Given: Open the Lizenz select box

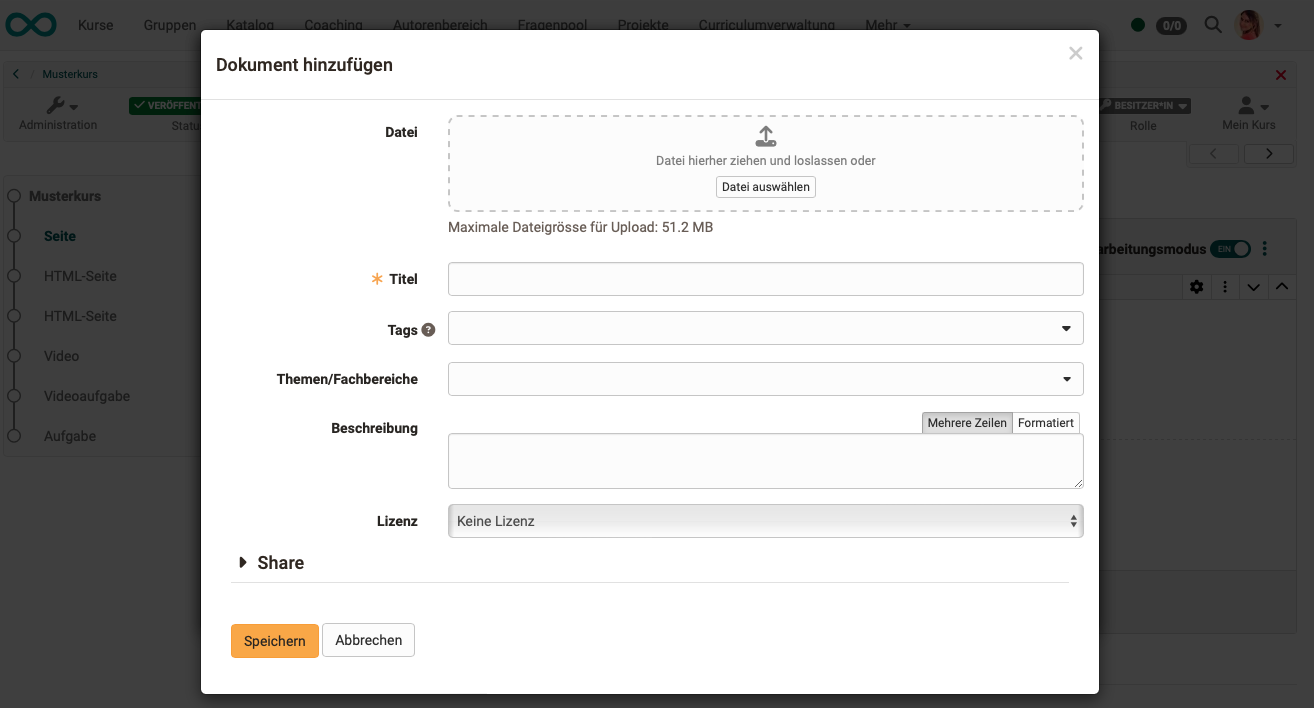Looking at the screenshot, I should pyautogui.click(x=765, y=521).
